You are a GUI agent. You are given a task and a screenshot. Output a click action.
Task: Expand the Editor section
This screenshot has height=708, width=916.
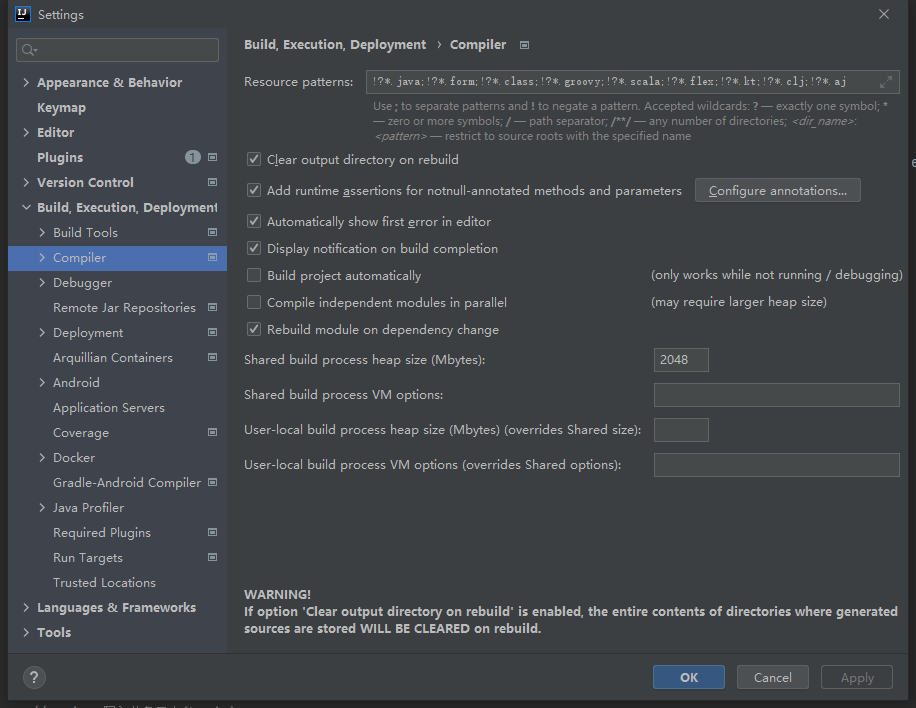pos(26,133)
